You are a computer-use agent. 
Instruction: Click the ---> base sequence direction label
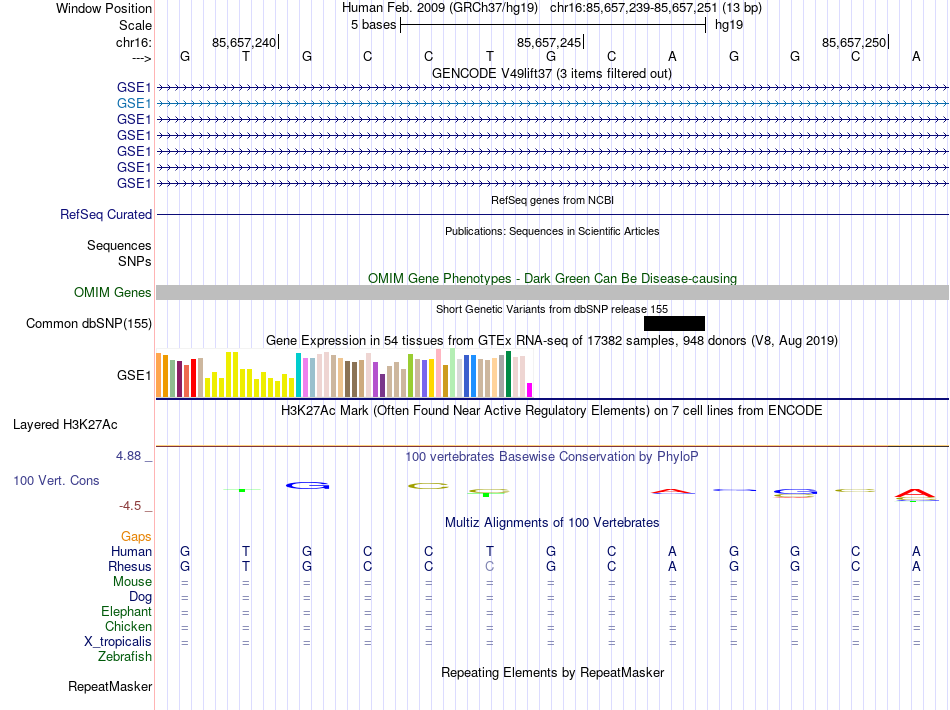pos(142,58)
